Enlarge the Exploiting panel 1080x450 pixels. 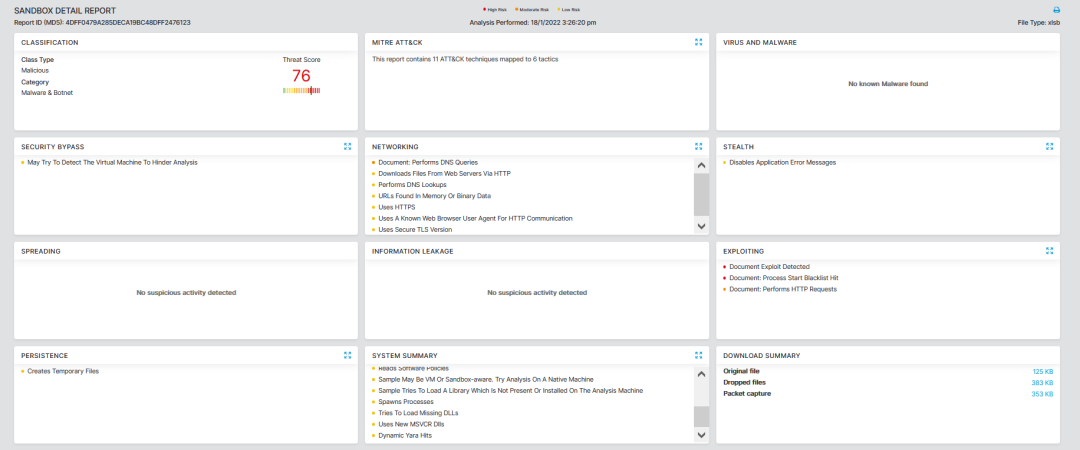point(1049,250)
